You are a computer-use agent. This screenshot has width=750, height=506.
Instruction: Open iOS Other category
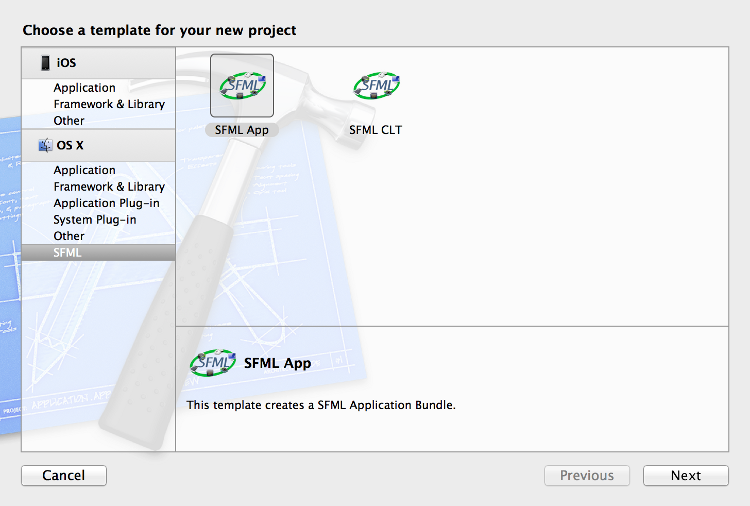pyautogui.click(x=69, y=121)
